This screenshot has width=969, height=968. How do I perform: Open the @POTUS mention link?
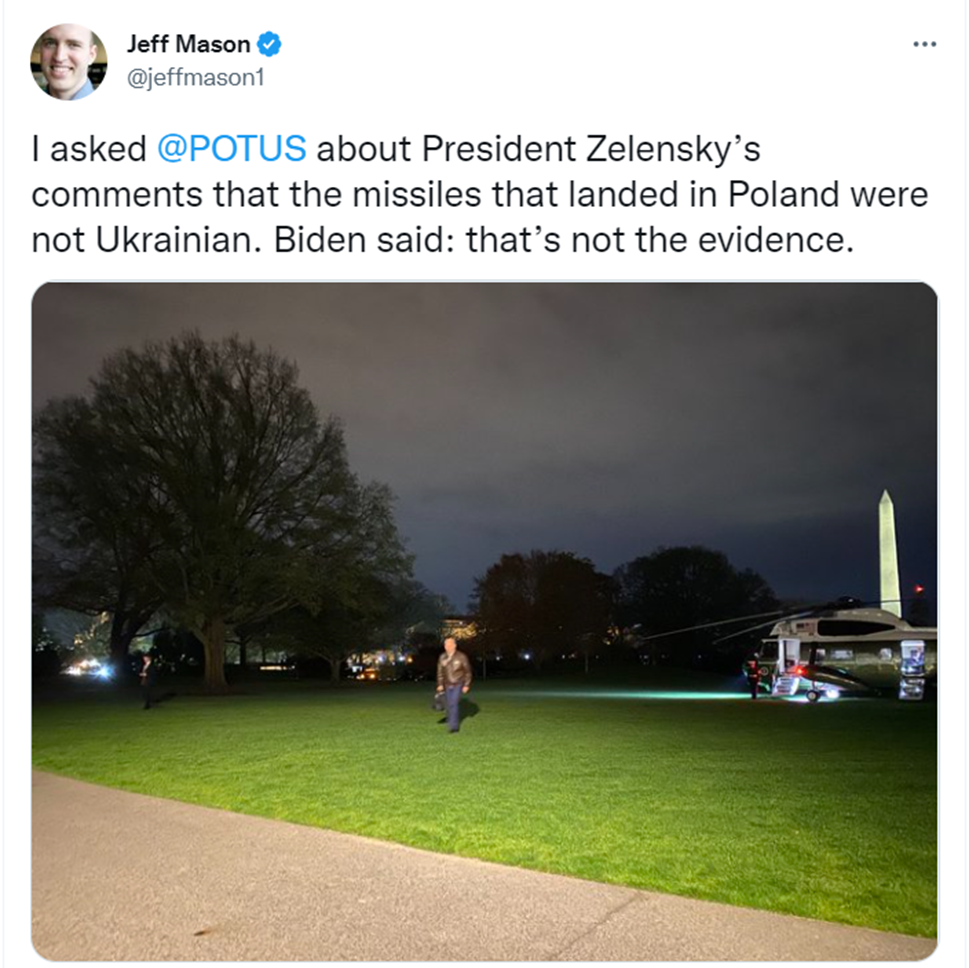pyautogui.click(x=232, y=149)
